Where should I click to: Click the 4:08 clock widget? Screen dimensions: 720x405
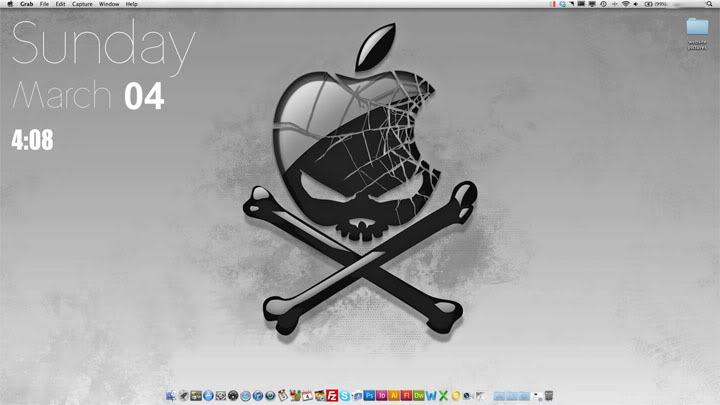pyautogui.click(x=32, y=140)
